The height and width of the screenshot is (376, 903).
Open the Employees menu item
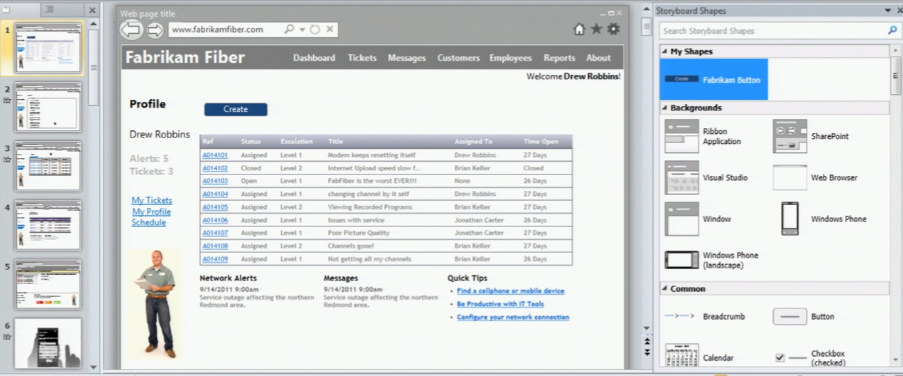tap(510, 58)
